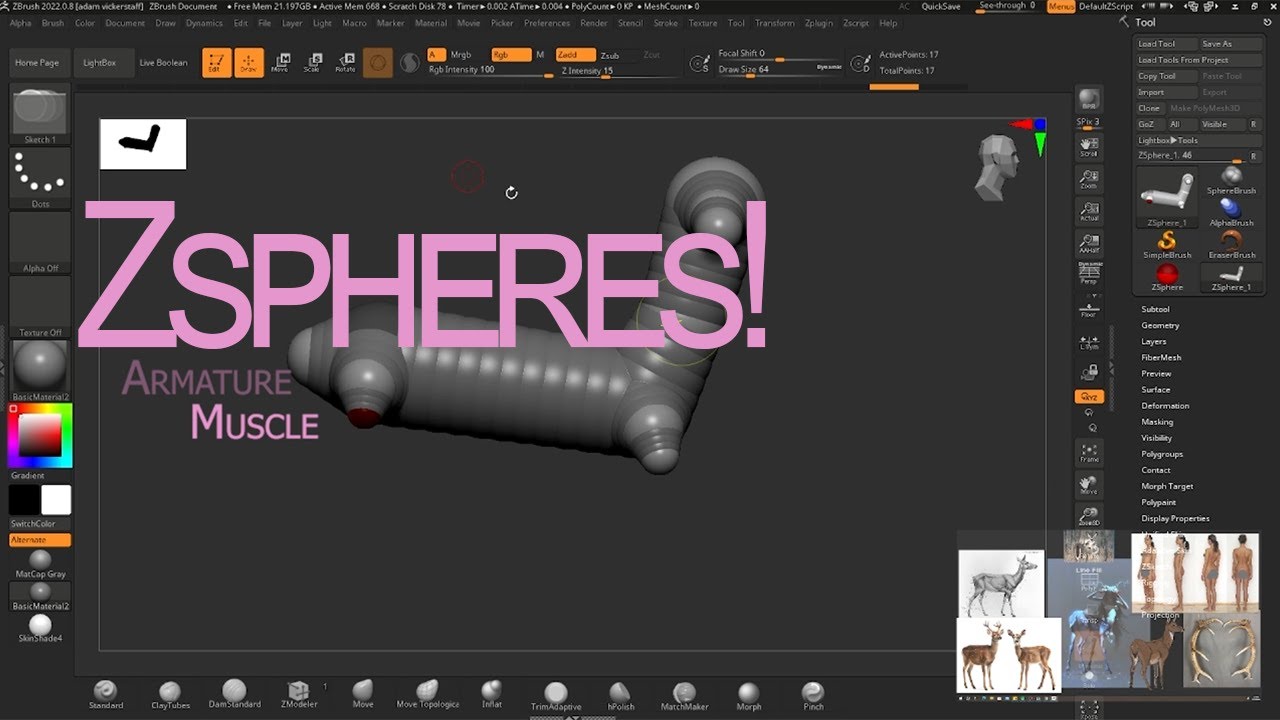
Task: Expand the Polygroups section
Action: click(1162, 454)
